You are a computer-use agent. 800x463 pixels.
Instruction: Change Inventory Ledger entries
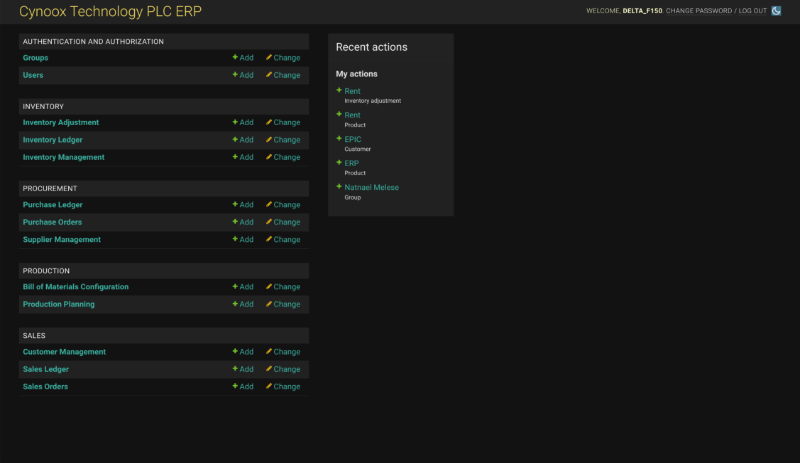(x=283, y=140)
